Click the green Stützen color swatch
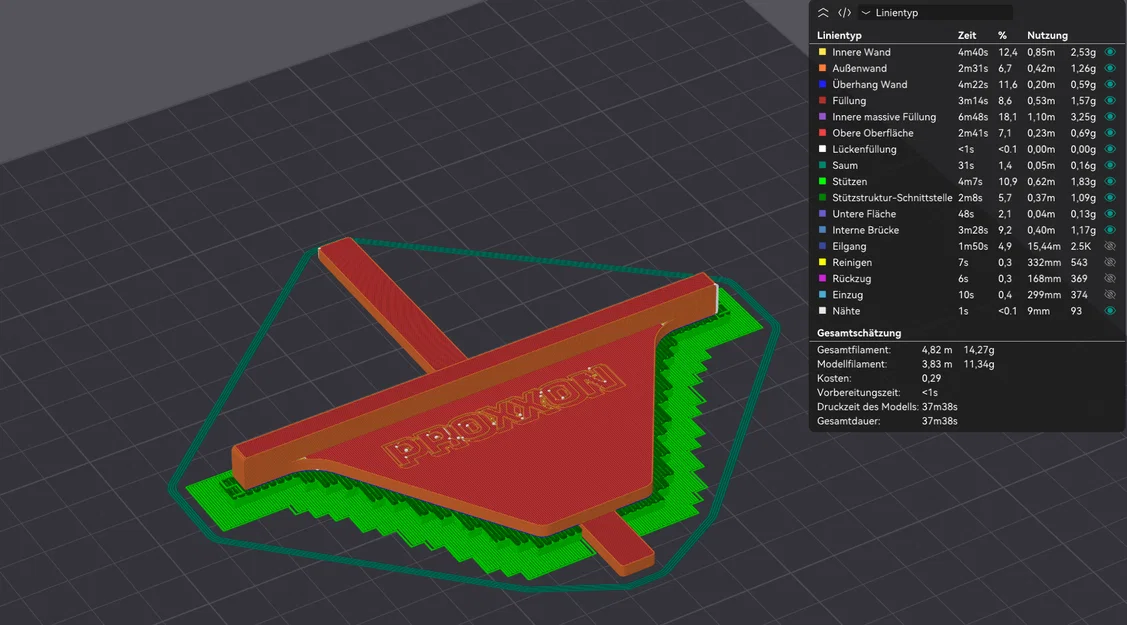Screen dimensions: 1127x625 click(x=822, y=181)
